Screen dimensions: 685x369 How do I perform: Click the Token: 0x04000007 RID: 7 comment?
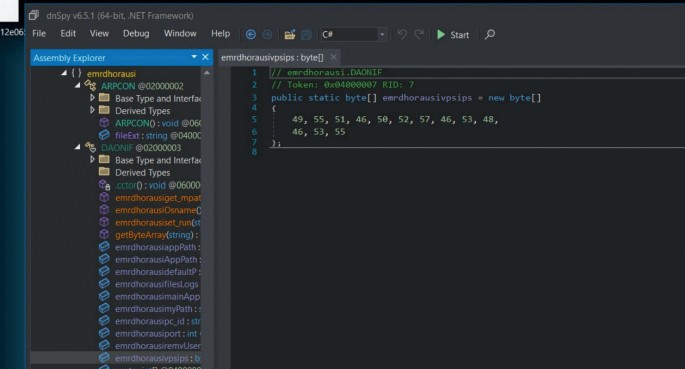click(342, 85)
